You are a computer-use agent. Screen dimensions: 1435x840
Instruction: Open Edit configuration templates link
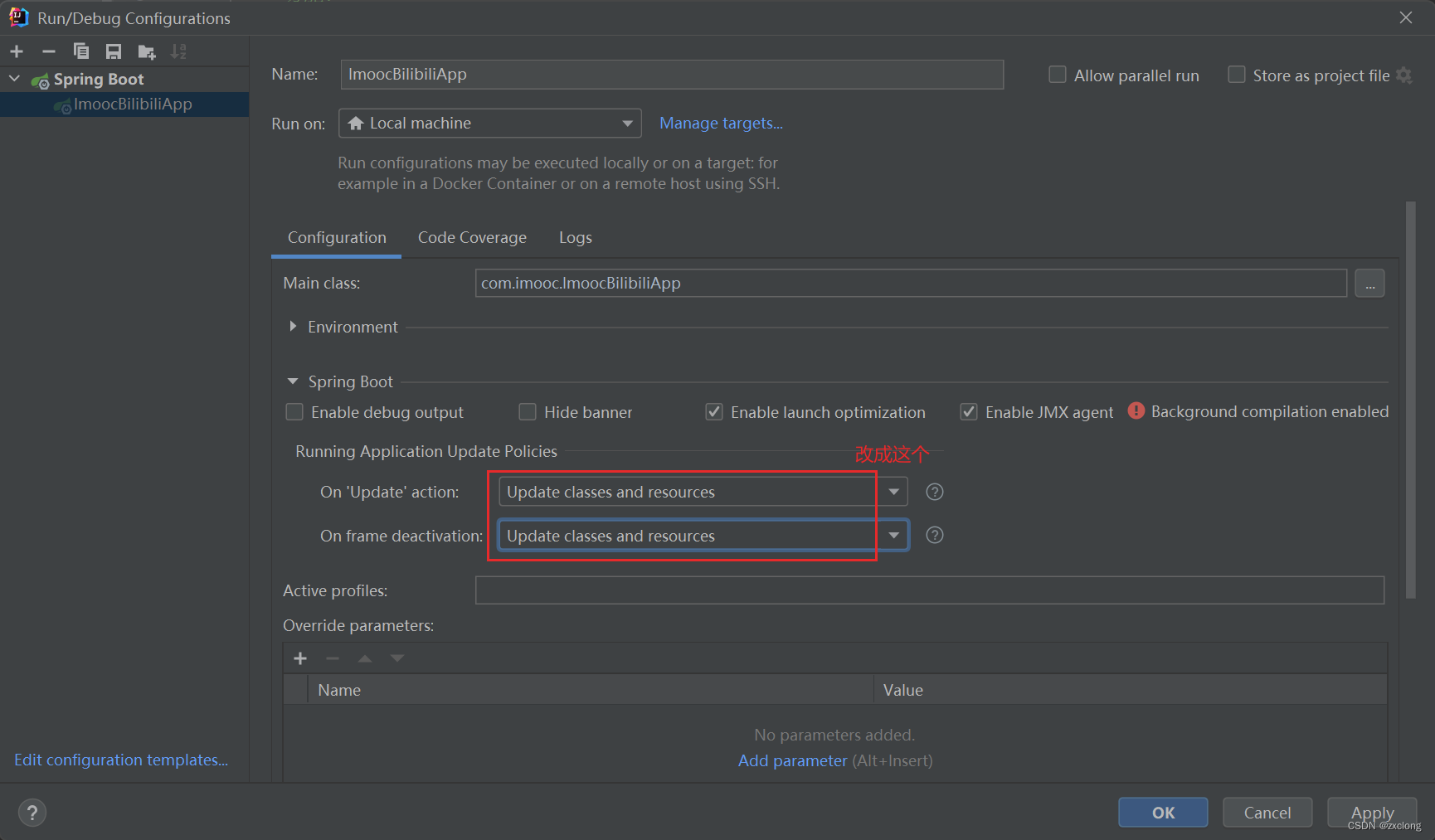click(x=121, y=760)
